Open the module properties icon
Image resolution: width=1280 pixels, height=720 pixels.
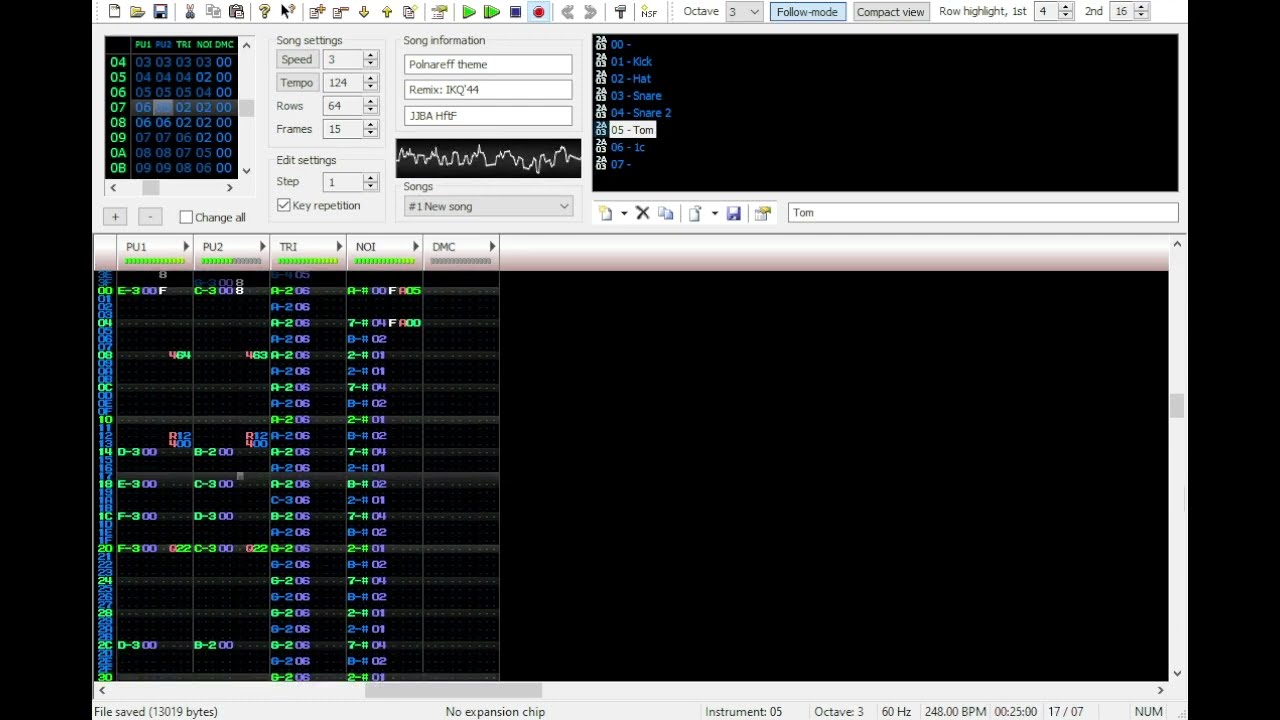[x=439, y=12]
